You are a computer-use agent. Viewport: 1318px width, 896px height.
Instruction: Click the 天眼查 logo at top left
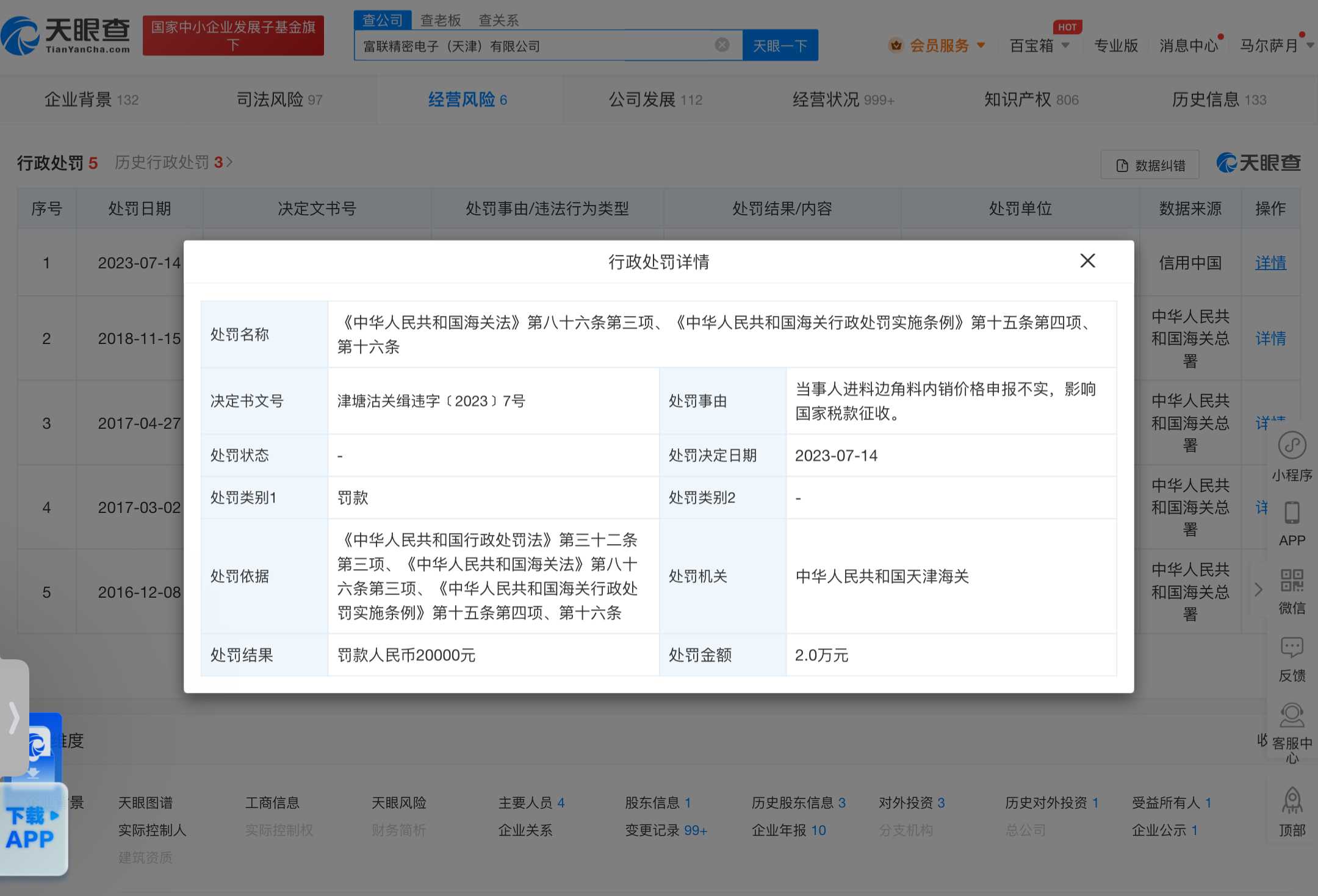(66, 35)
